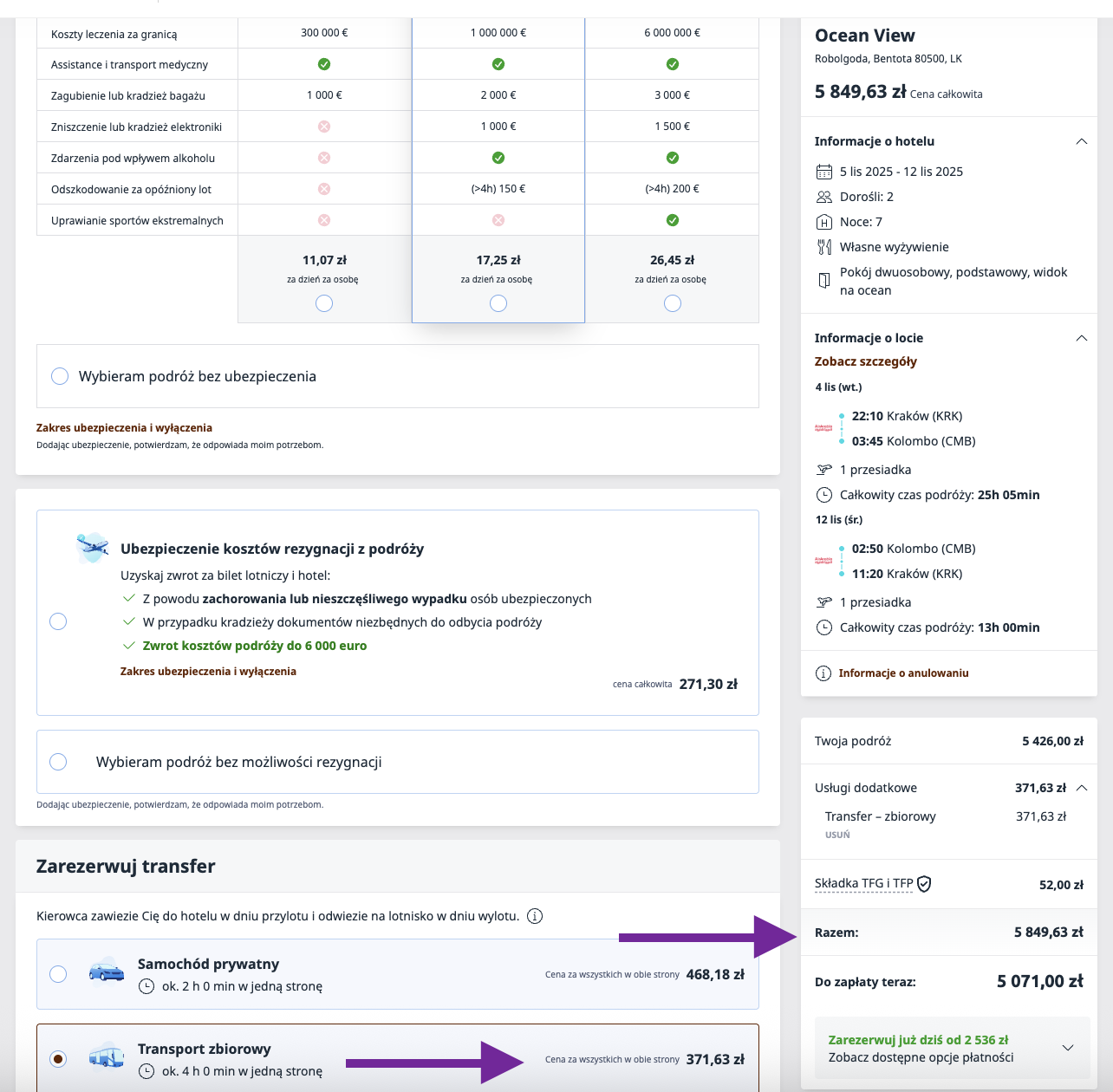Collapse the Informacje o hotelu section
Screen dimensions: 1113x1092
(1081, 141)
